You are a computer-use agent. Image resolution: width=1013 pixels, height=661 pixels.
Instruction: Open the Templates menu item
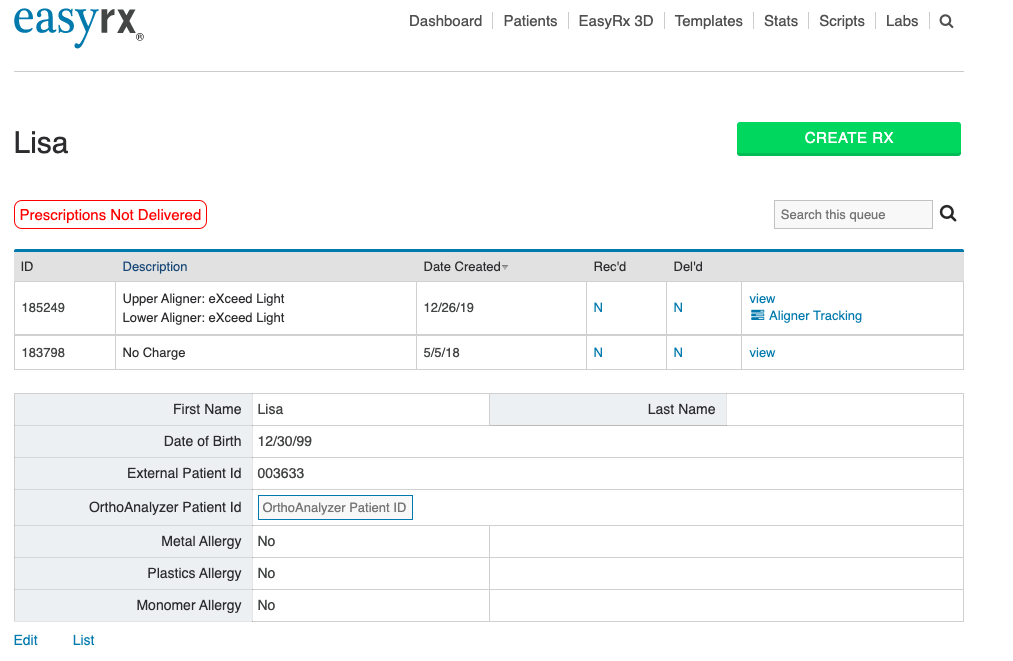[708, 21]
